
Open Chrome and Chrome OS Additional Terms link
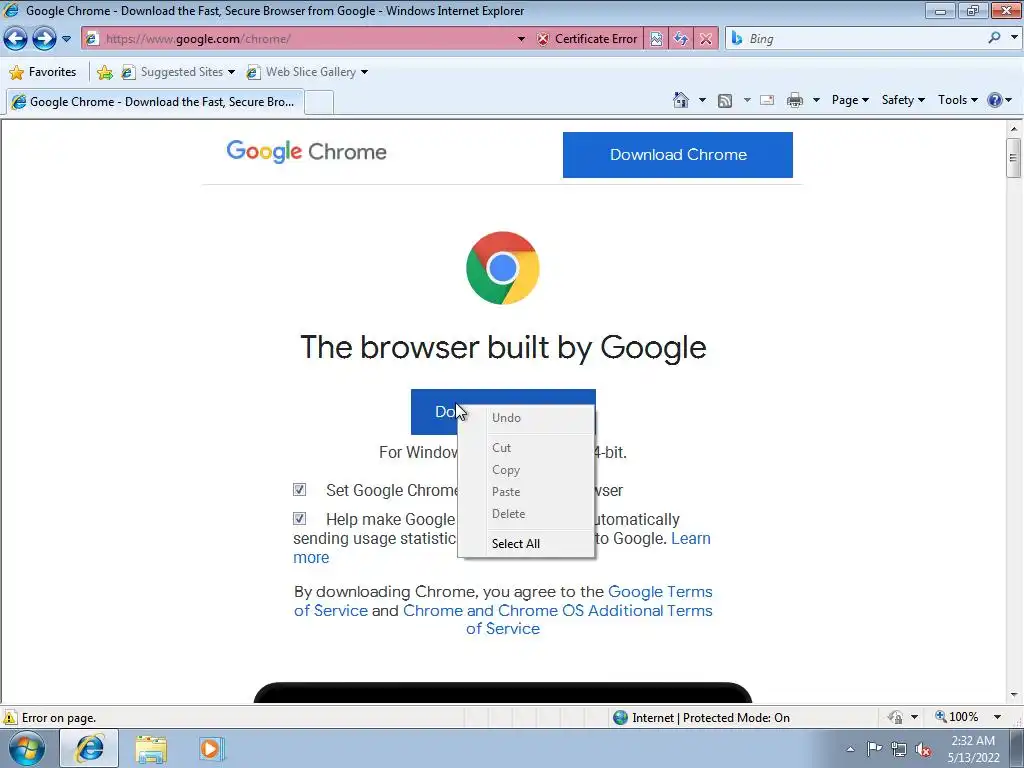tap(557, 611)
